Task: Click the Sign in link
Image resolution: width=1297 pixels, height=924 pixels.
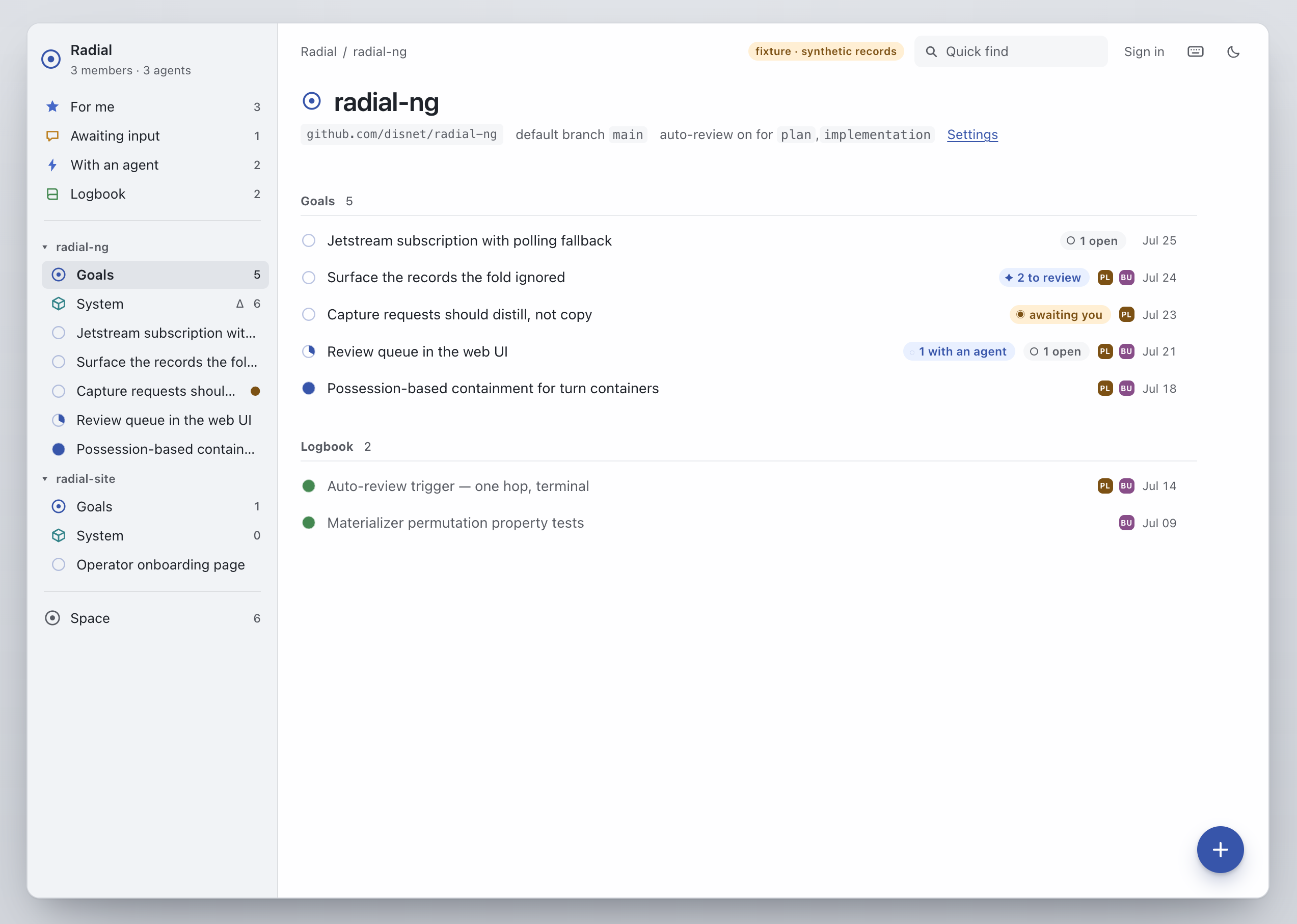Action: click(x=1143, y=52)
